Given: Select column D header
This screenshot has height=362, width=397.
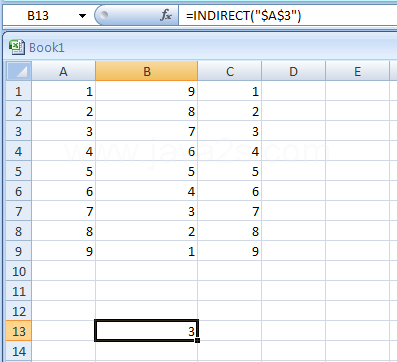Looking at the screenshot, I should [293, 71].
